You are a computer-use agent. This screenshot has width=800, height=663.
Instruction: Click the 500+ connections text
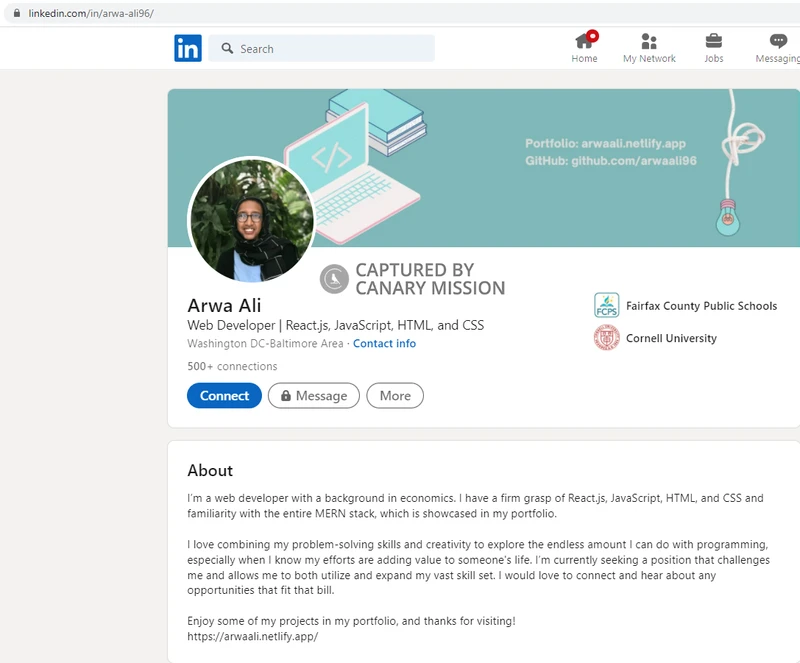(x=232, y=366)
